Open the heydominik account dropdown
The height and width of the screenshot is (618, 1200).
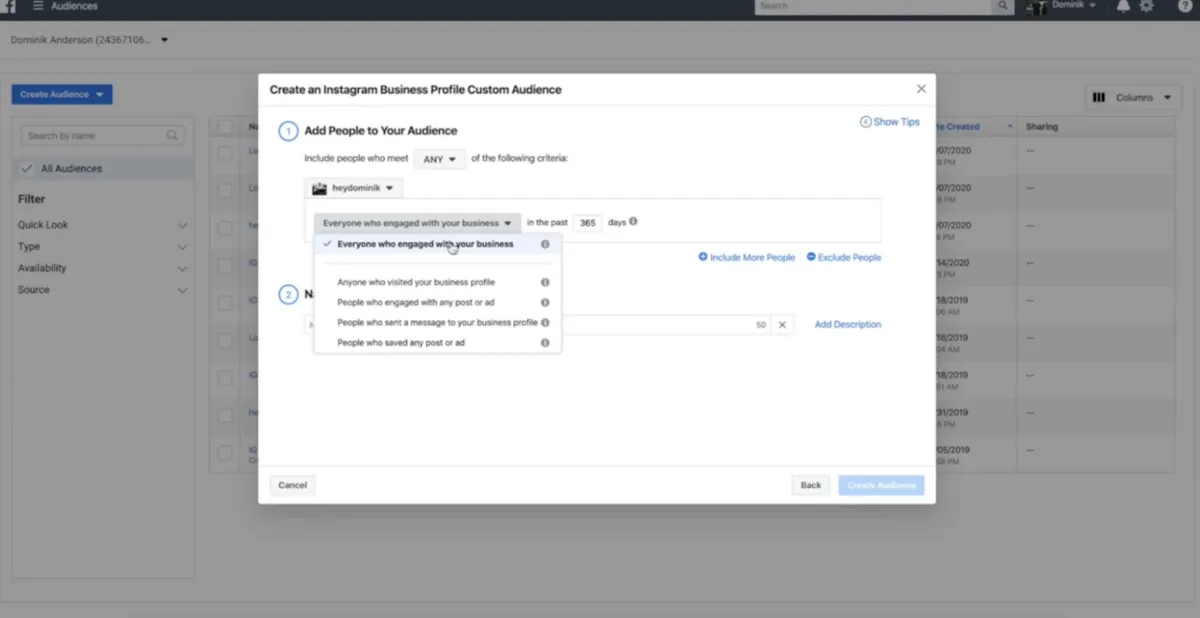[353, 187]
